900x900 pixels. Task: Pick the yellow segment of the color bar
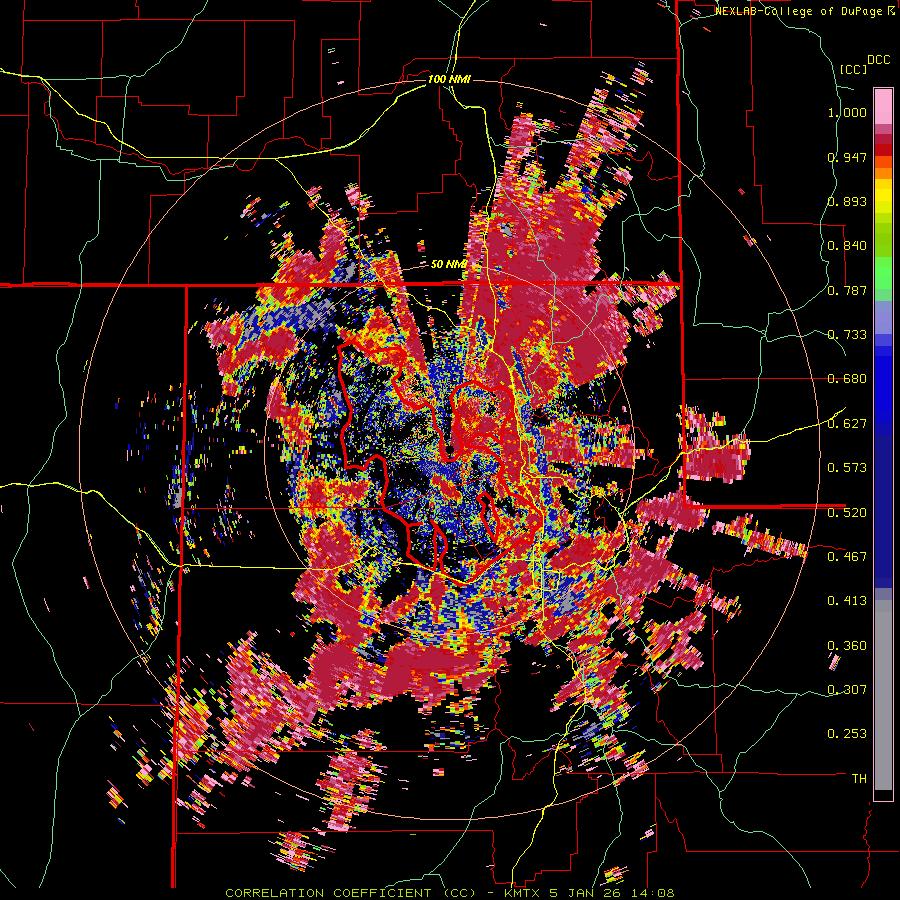click(x=883, y=196)
